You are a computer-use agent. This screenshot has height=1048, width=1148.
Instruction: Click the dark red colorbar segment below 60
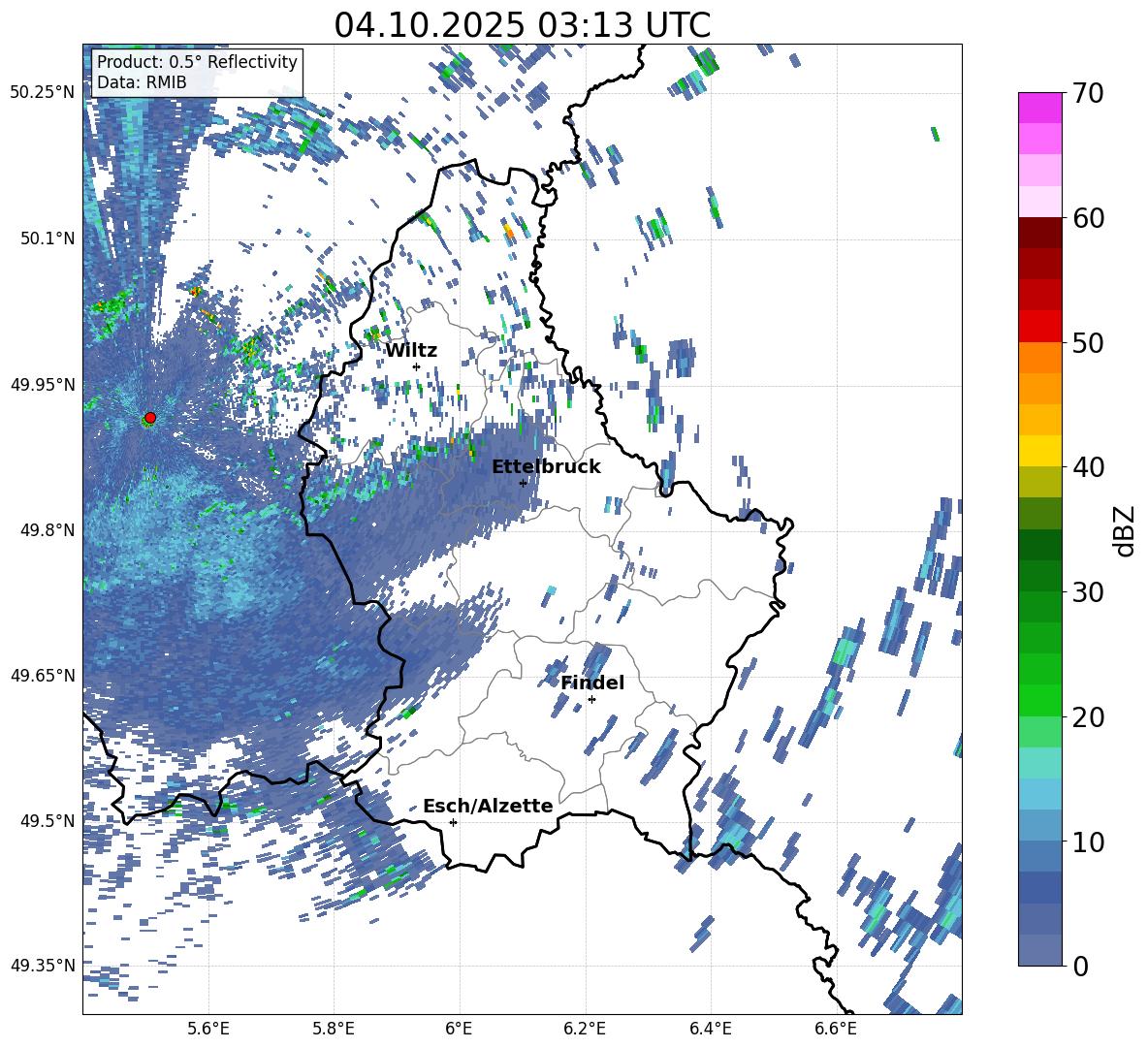pyautogui.click(x=1039, y=233)
